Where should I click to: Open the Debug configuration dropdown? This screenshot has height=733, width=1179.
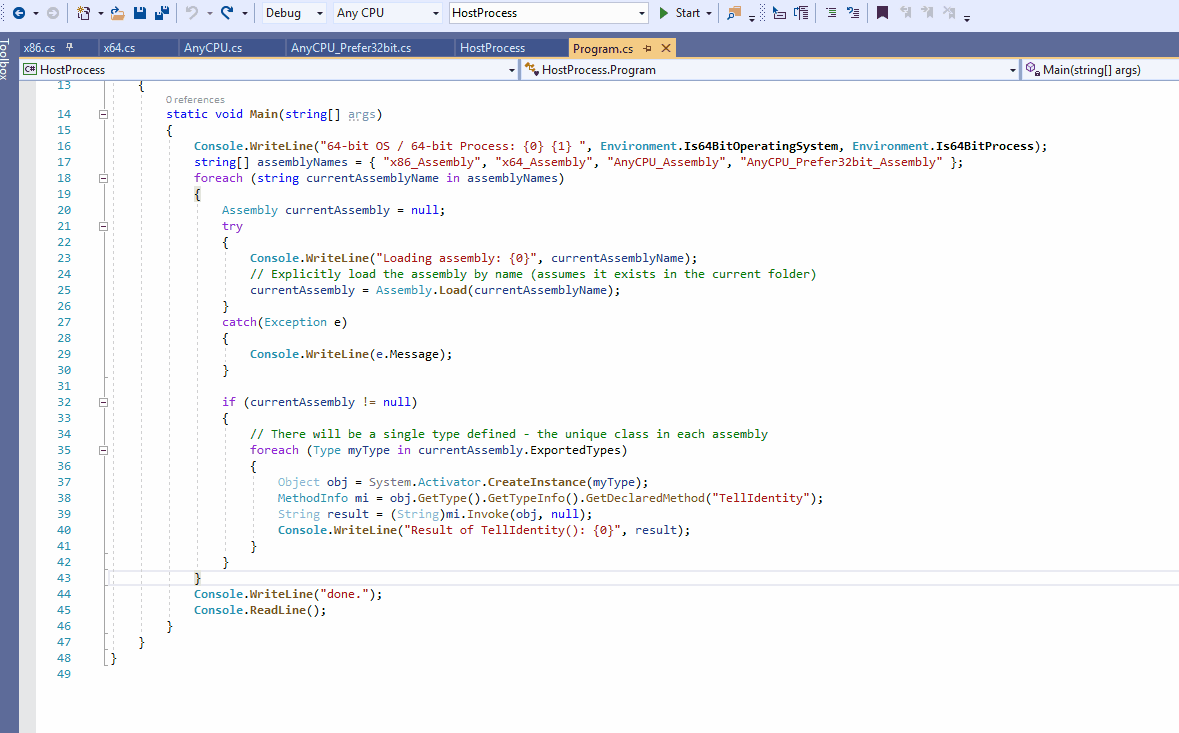[319, 13]
